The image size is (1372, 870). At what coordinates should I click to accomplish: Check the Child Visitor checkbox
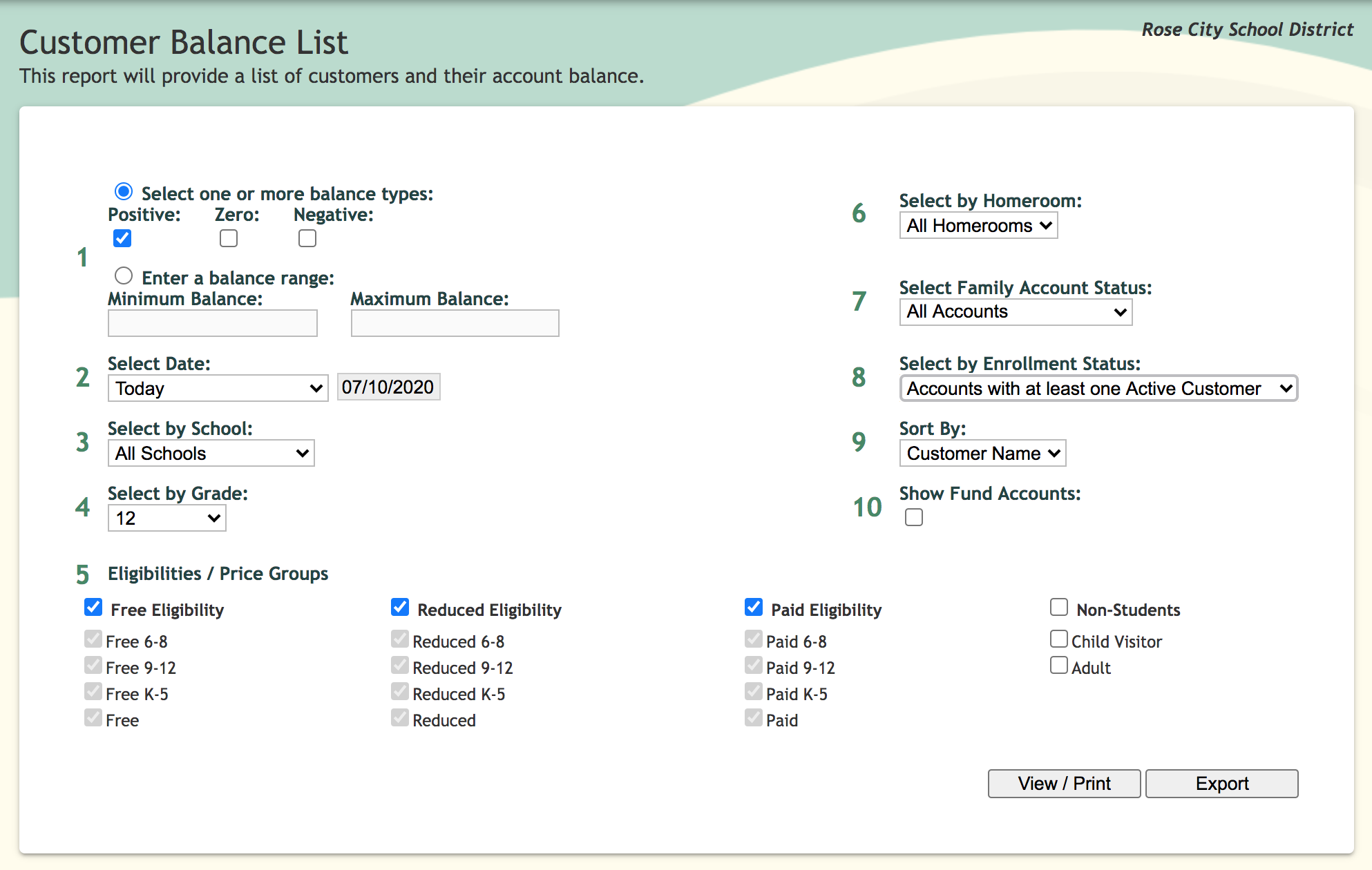[1059, 639]
